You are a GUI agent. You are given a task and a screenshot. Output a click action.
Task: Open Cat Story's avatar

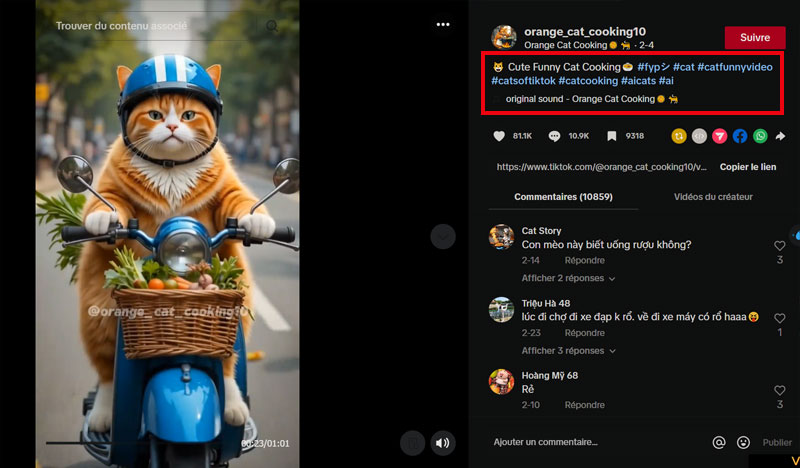502,237
